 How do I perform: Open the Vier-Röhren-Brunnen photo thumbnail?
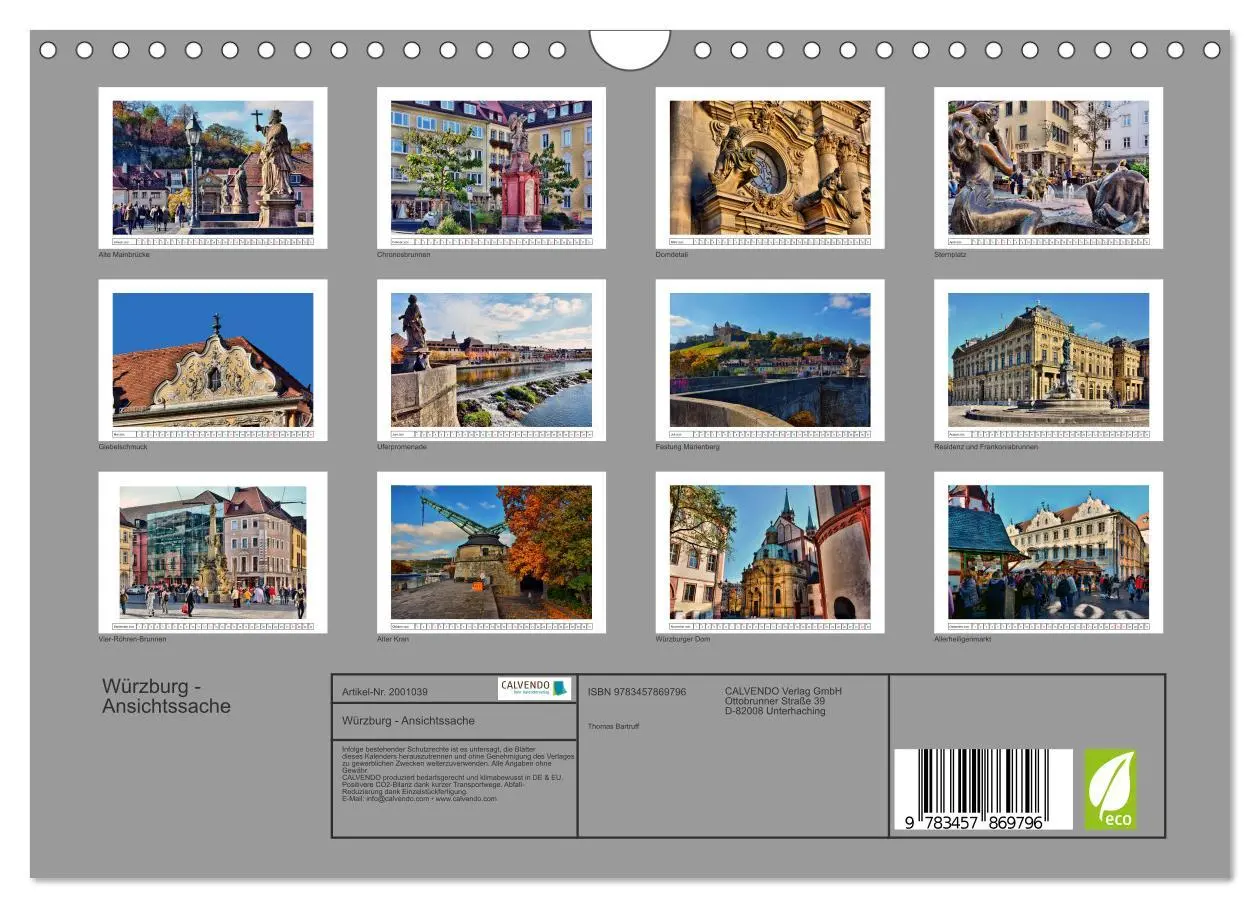coord(213,552)
